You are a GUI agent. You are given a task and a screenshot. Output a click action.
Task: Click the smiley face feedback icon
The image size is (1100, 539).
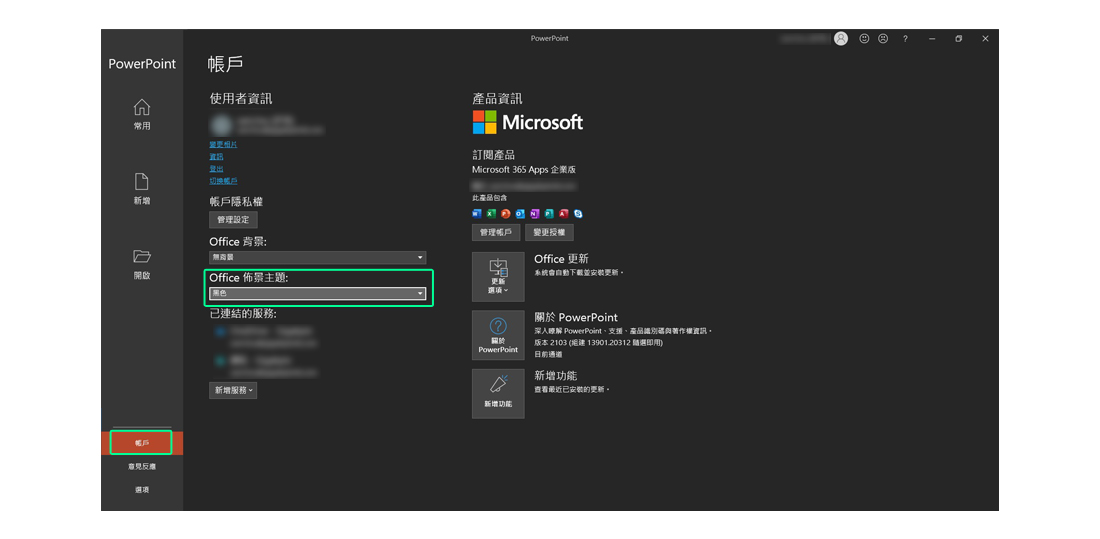coord(864,39)
